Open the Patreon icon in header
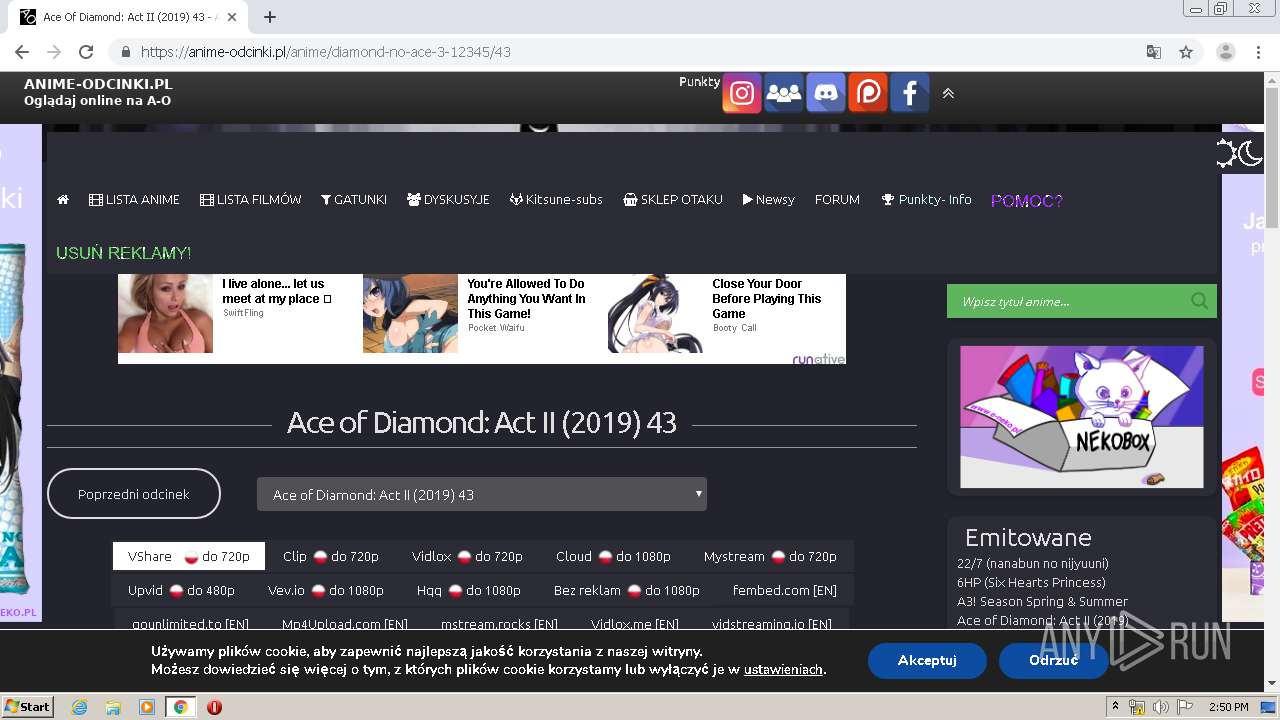 (867, 93)
